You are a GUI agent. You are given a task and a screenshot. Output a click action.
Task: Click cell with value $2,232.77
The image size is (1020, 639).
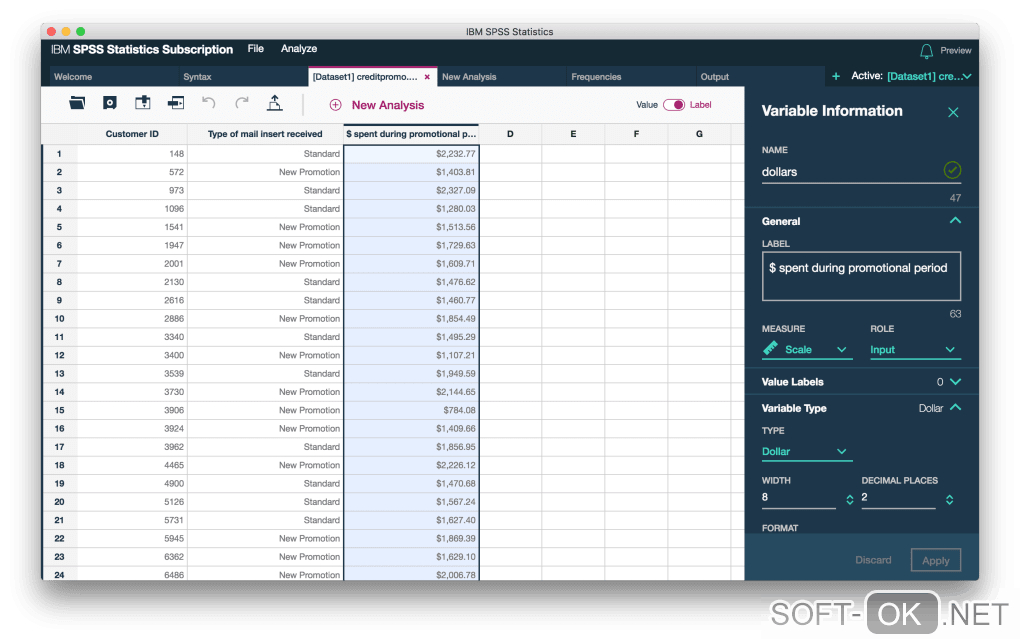point(411,154)
